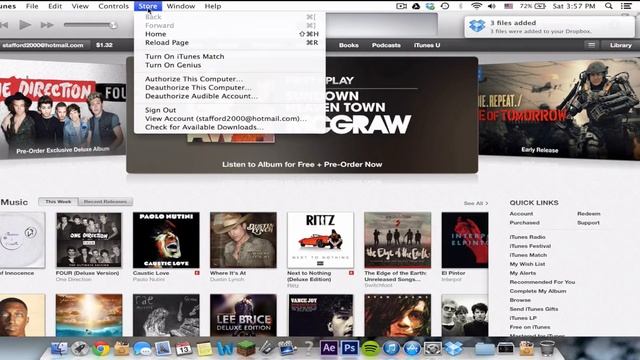Screen dimensions: 640x360
Task: Open Notification Center icon
Action: tap(626, 6)
